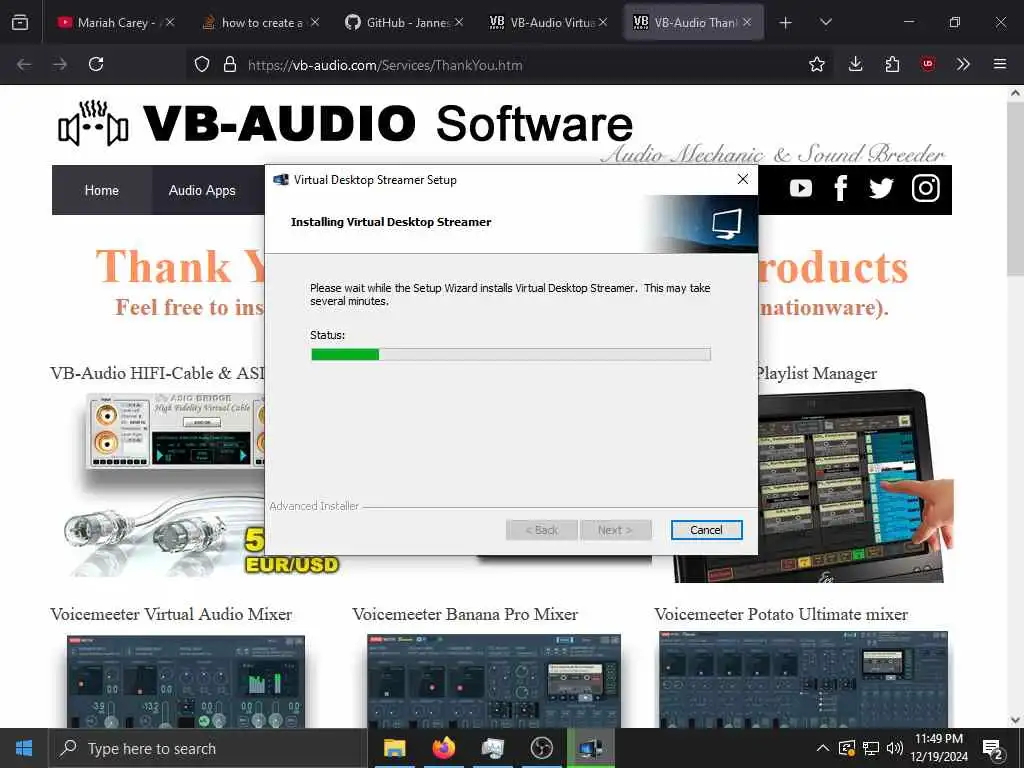Open the extensions puzzle icon
The width and height of the screenshot is (1024, 768).
coord(892,65)
